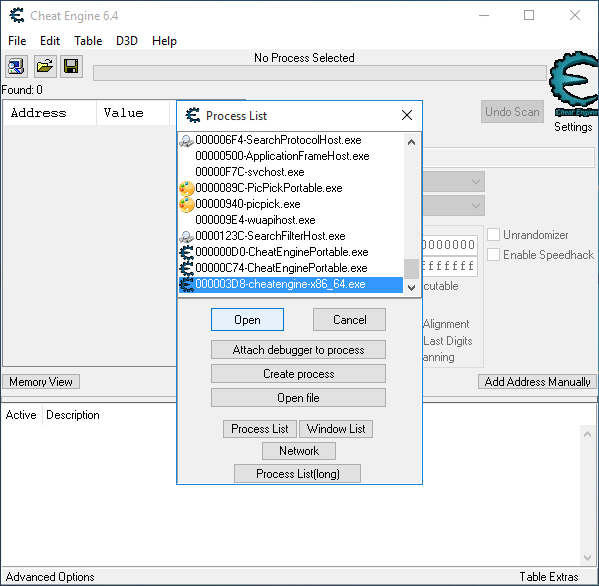Click the Open Process computer icon
This screenshot has width=599, height=586.
(x=16, y=66)
